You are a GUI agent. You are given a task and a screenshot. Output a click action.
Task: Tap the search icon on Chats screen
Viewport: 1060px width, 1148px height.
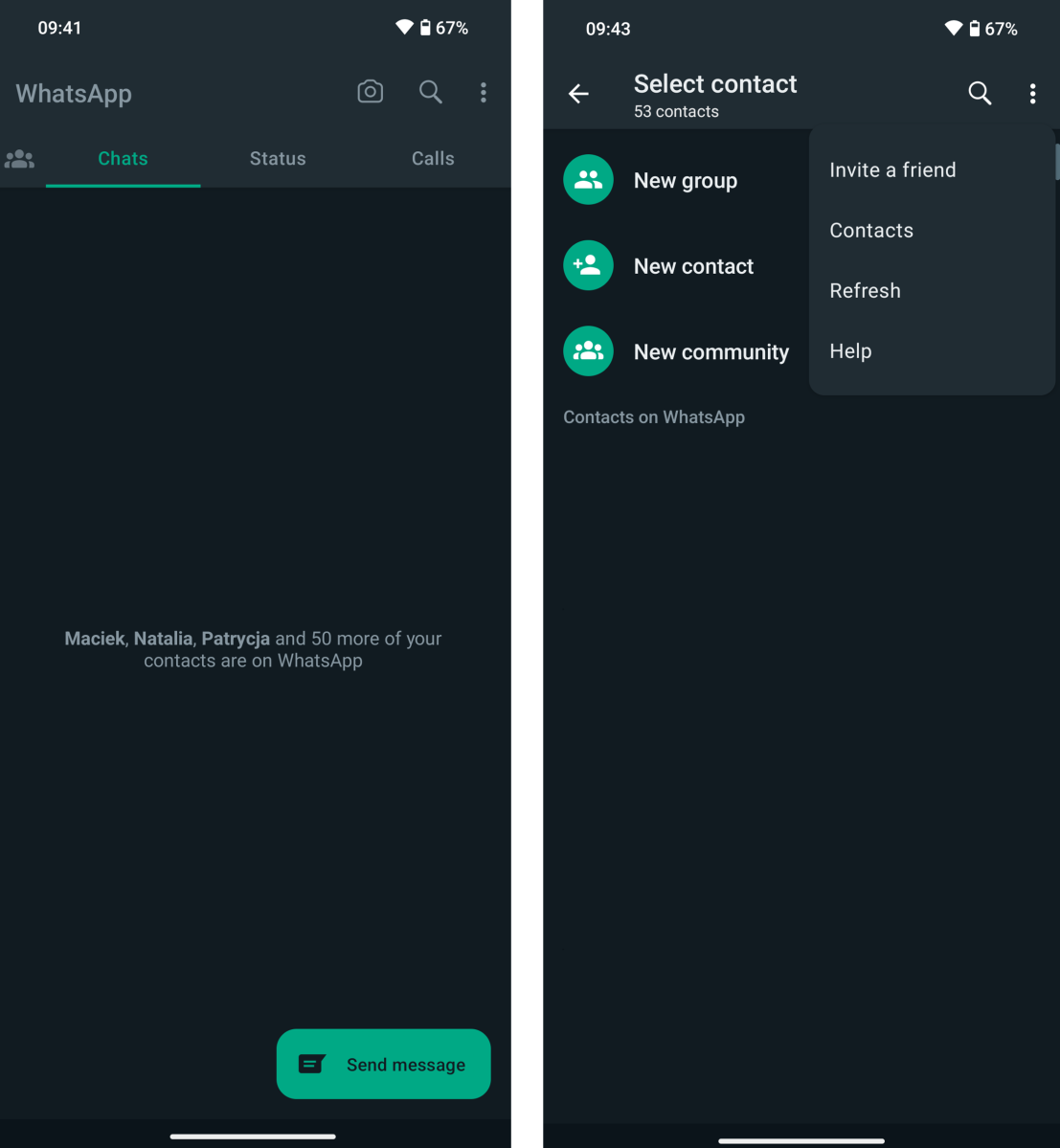click(431, 92)
